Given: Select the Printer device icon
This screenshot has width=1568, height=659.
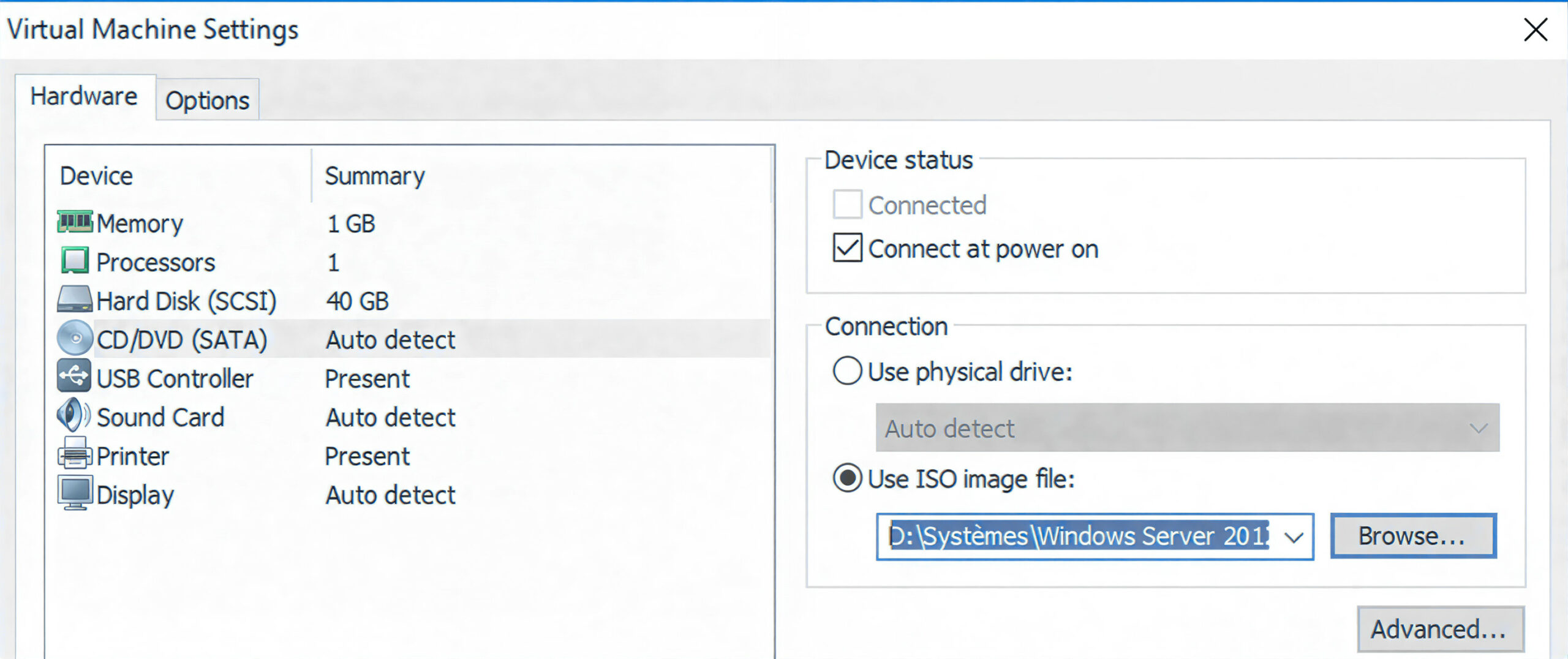Looking at the screenshot, I should click(75, 454).
